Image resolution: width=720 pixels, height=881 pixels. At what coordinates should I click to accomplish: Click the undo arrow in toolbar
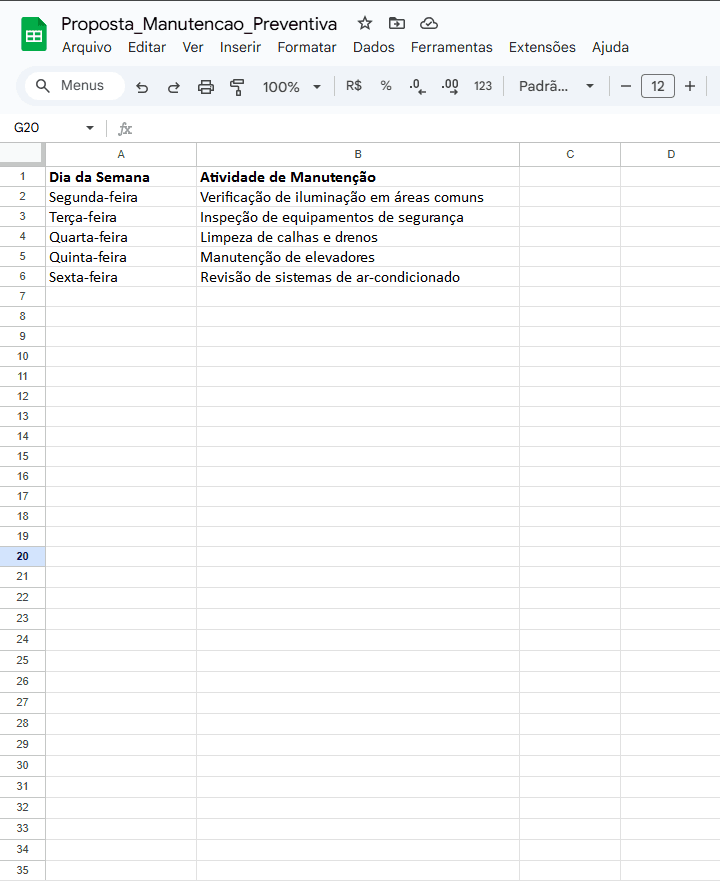click(x=142, y=87)
